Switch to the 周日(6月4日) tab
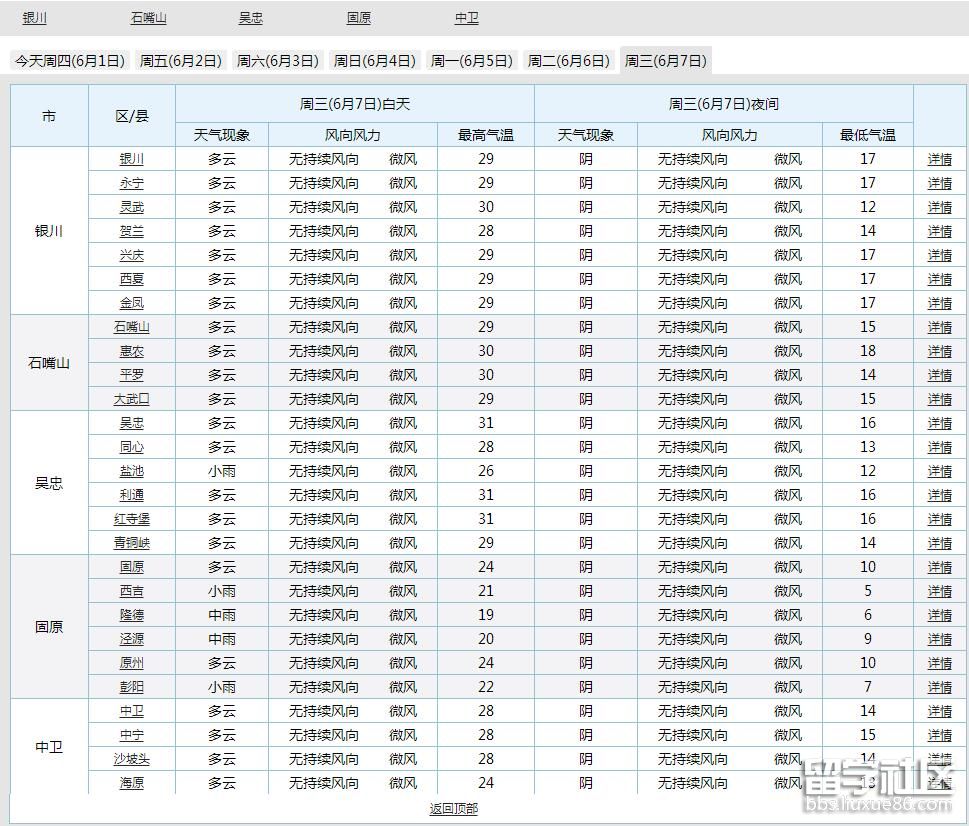Image resolution: width=969 pixels, height=826 pixels. click(x=373, y=60)
